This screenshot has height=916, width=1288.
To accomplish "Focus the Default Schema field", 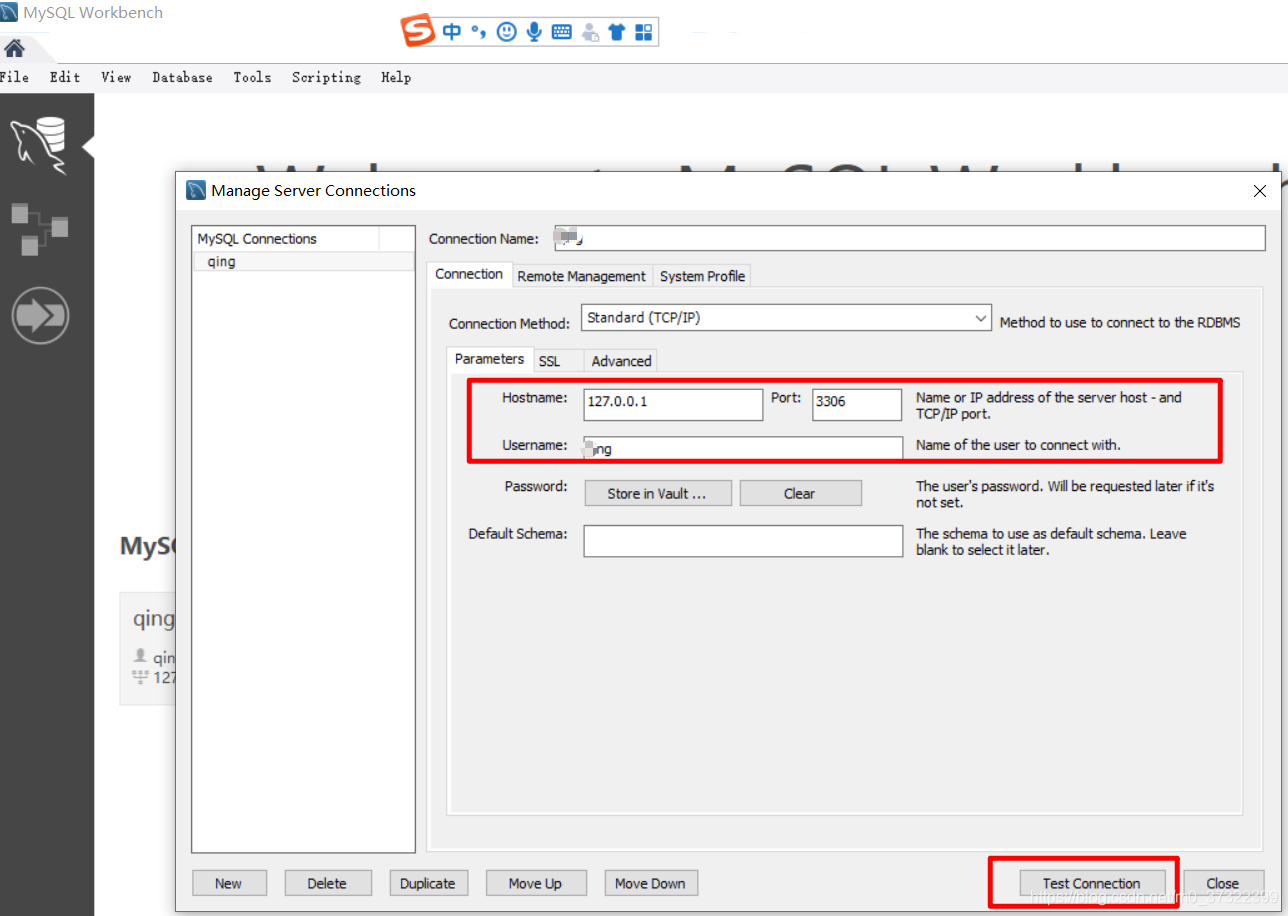I will pos(743,541).
